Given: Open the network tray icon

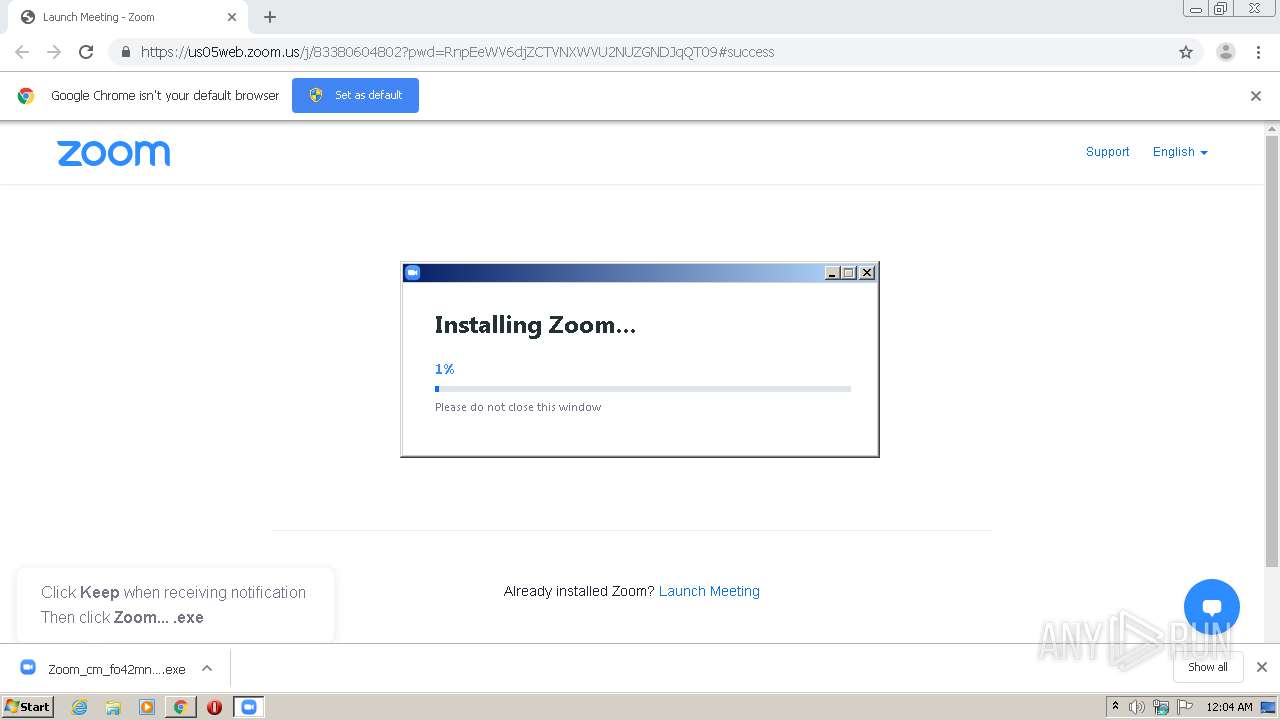Looking at the screenshot, I should (x=1160, y=707).
